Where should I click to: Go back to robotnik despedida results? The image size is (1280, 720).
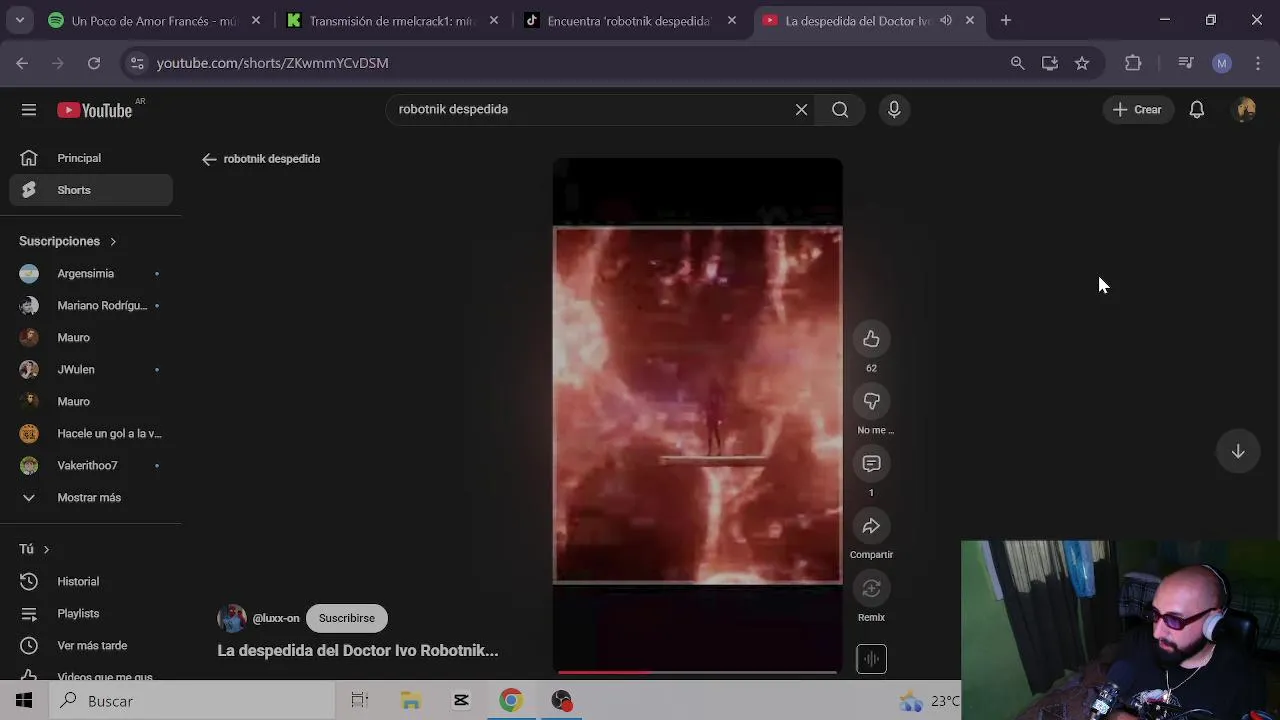209,159
